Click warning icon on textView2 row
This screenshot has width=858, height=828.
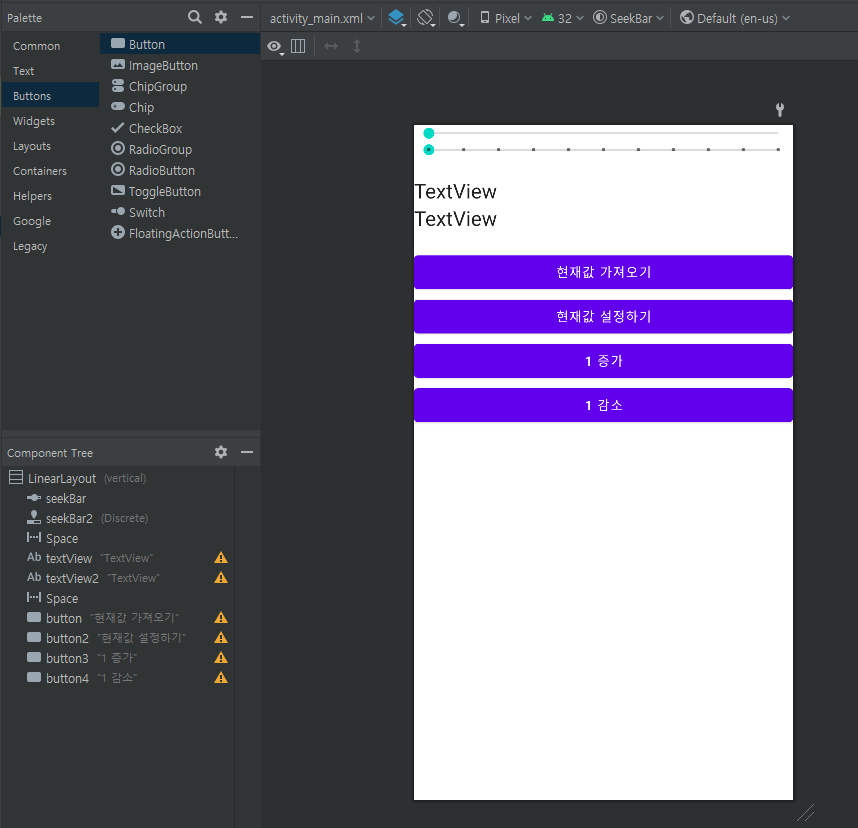tap(221, 577)
